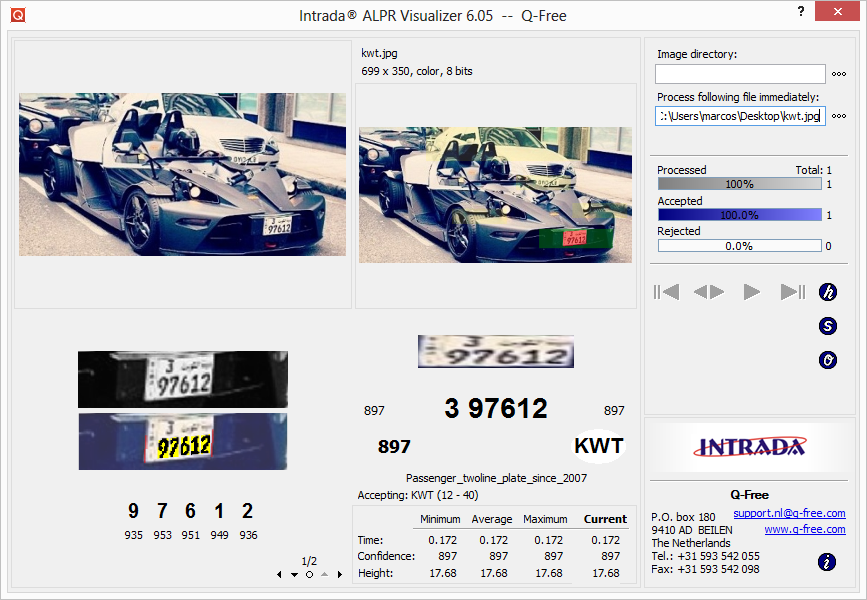Viewport: 867px width, 600px height.
Task: Visit the www.q-free.com website link
Action: pyautogui.click(x=805, y=529)
